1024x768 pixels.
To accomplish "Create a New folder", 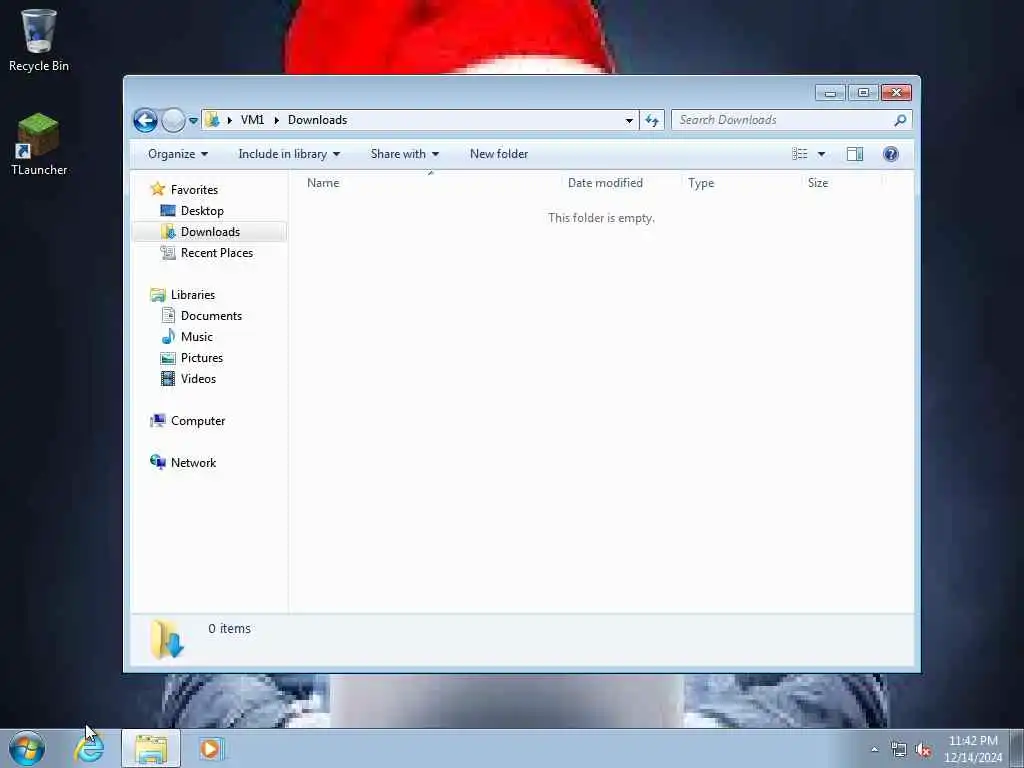I will [x=499, y=154].
